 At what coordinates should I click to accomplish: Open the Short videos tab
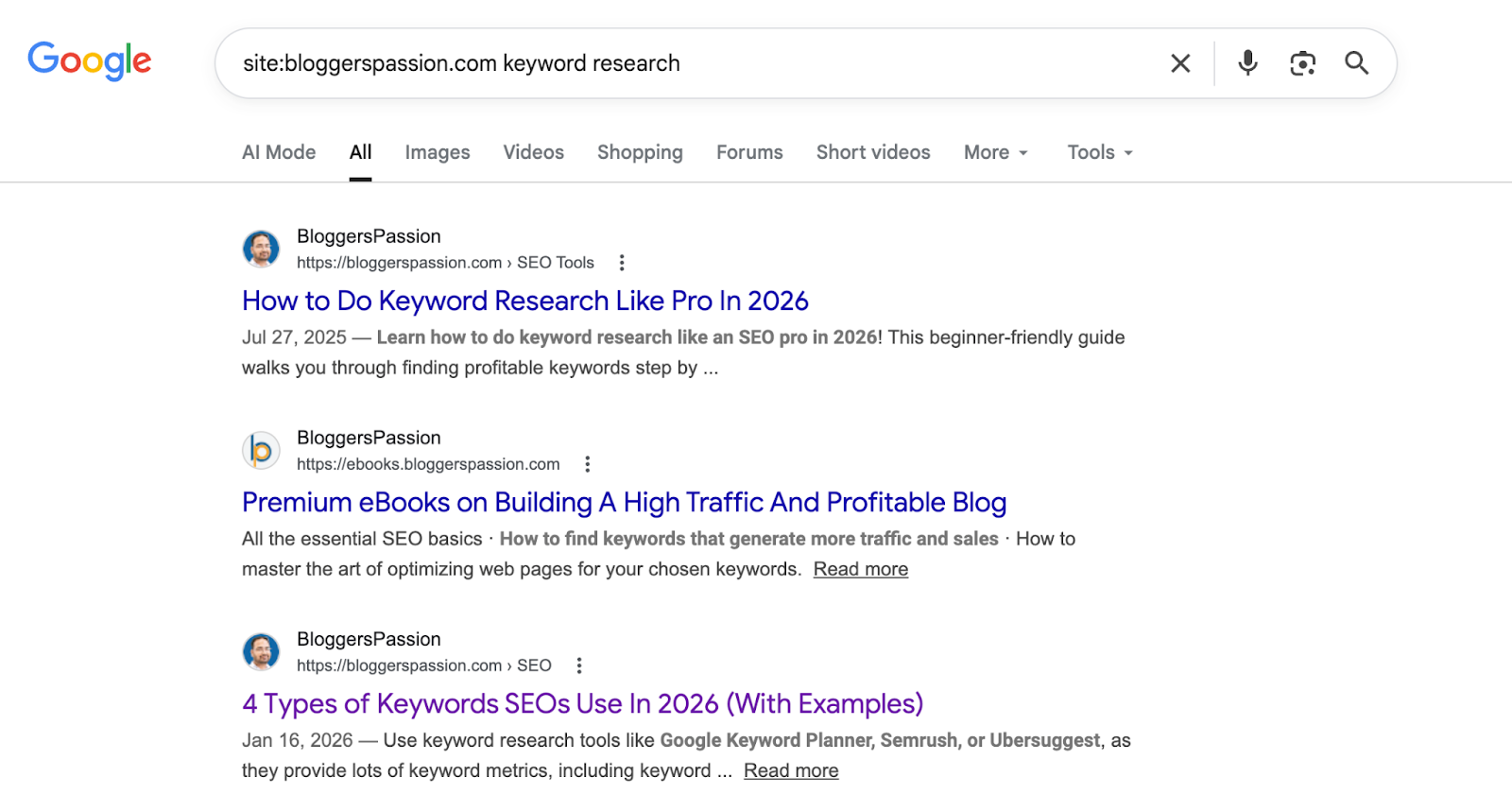tap(872, 152)
